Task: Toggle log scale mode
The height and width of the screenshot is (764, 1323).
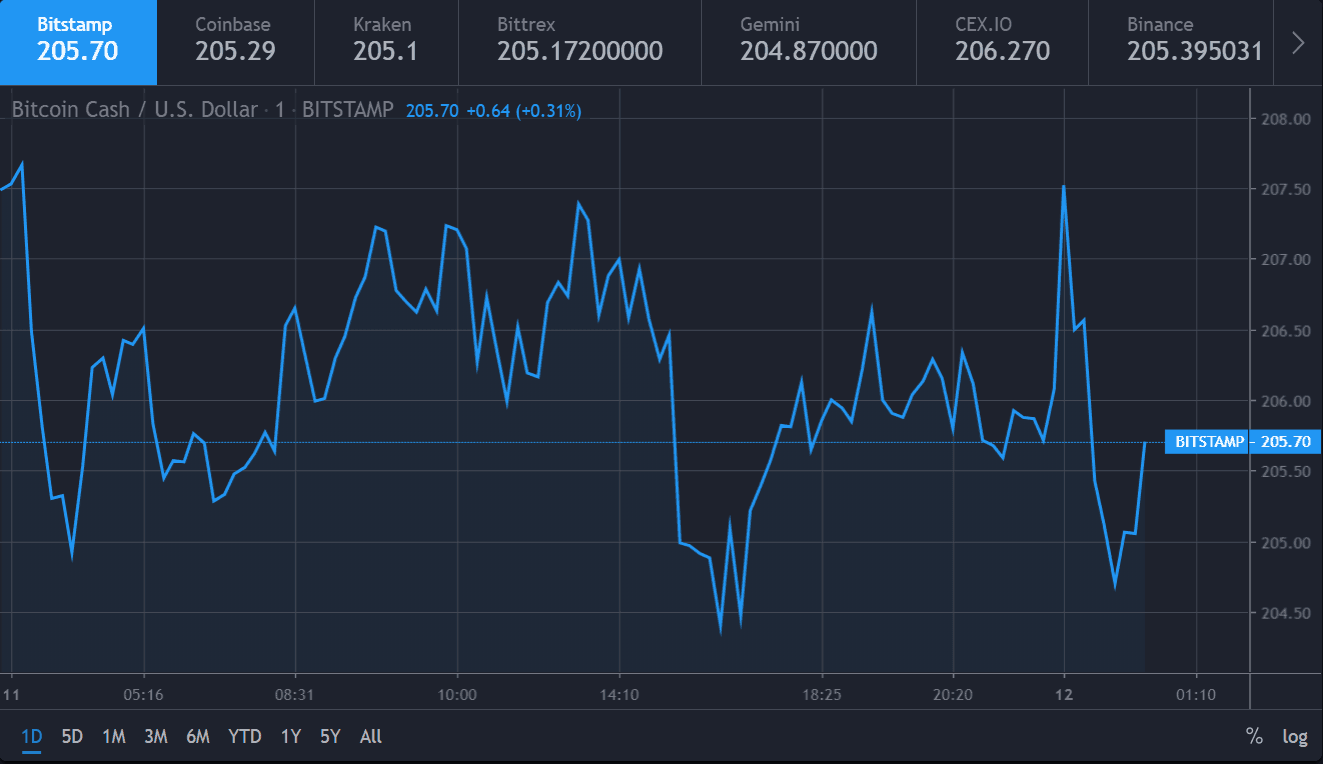Action: pyautogui.click(x=1295, y=737)
